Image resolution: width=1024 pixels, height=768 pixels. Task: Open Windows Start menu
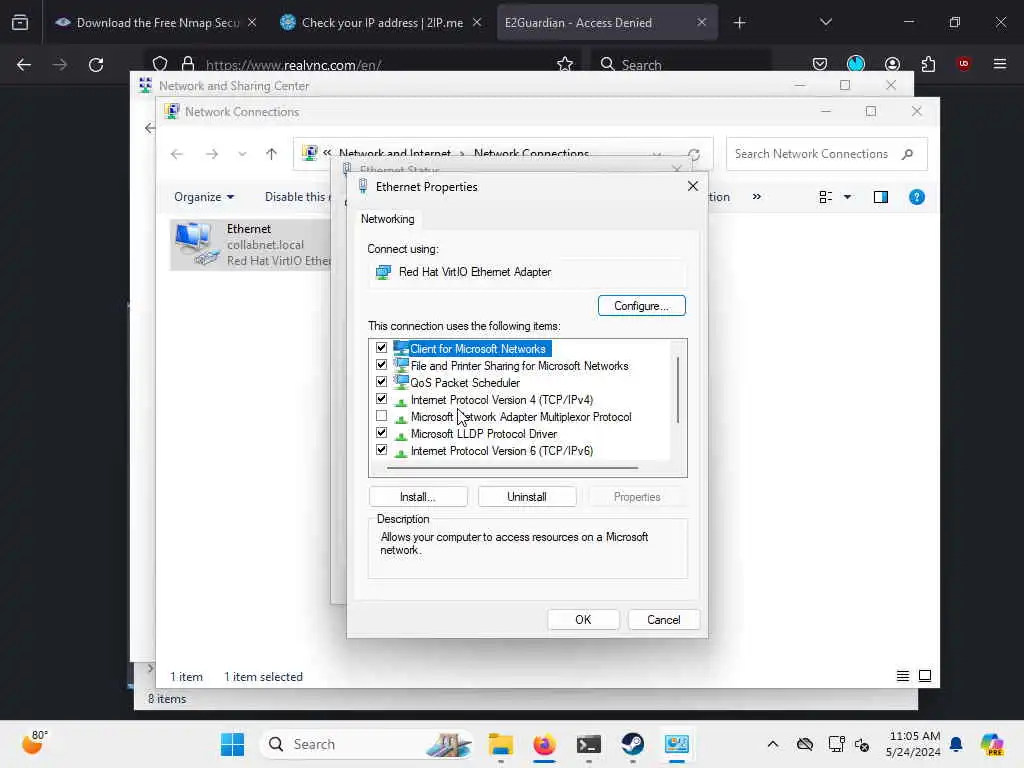[x=232, y=744]
